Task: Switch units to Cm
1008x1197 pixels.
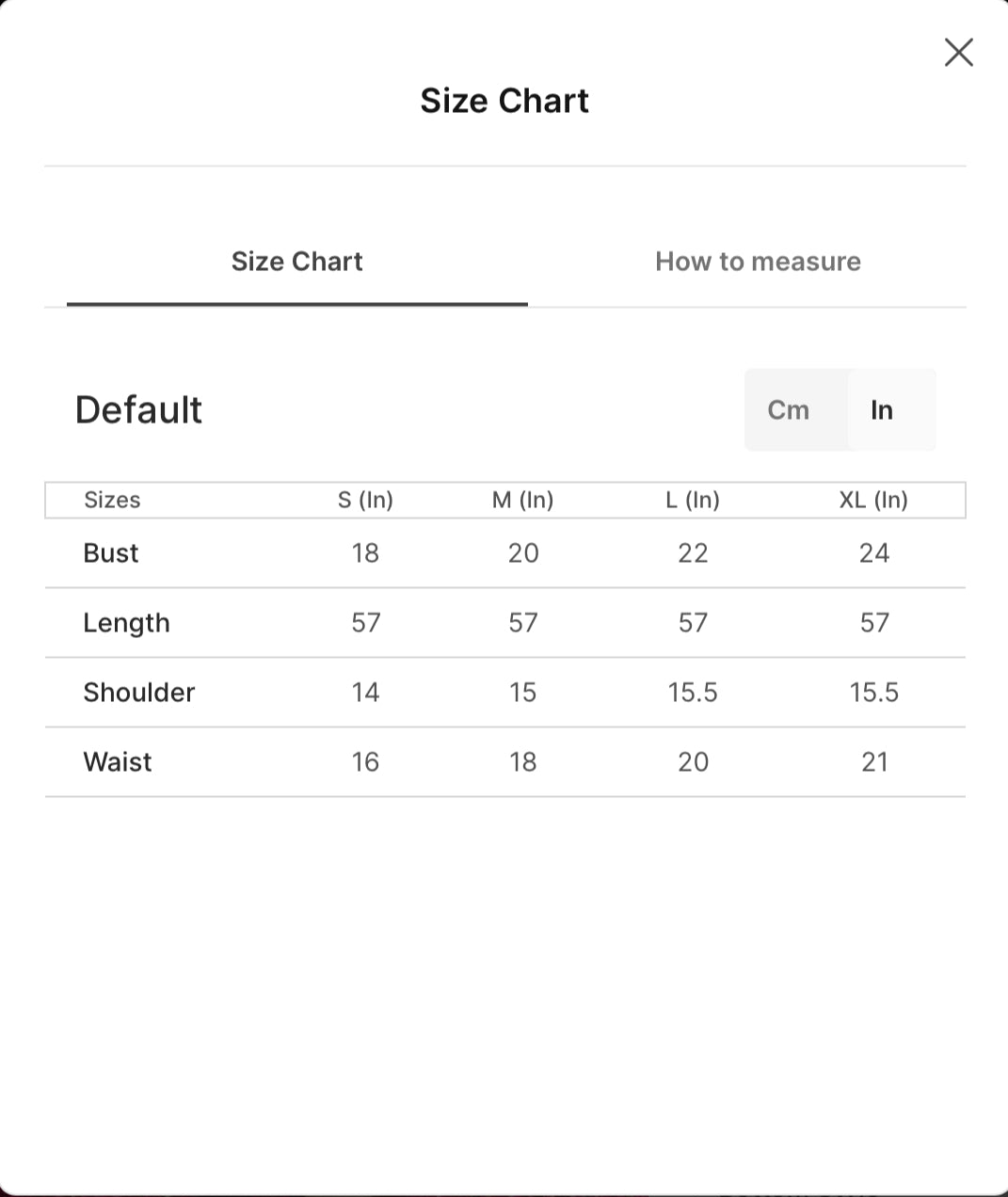Action: (789, 409)
